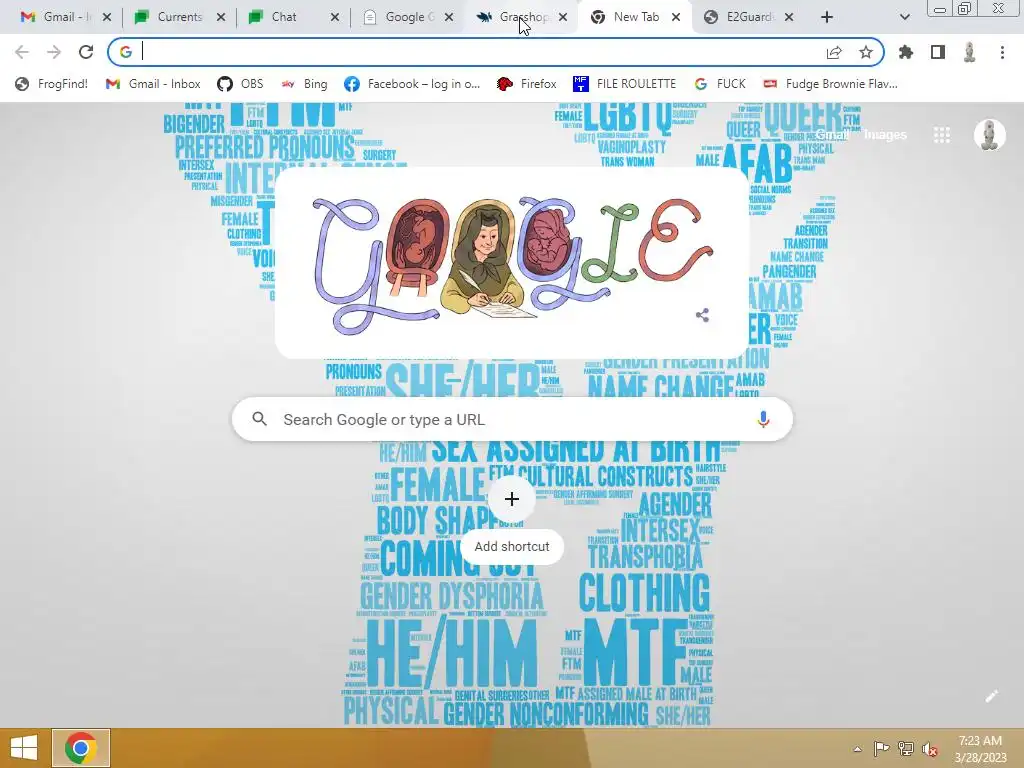Open the OBS bookmark
The width and height of the screenshot is (1024, 768).
click(240, 84)
